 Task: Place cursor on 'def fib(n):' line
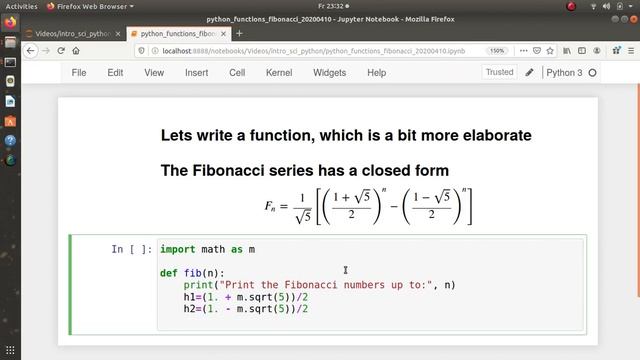coord(192,273)
